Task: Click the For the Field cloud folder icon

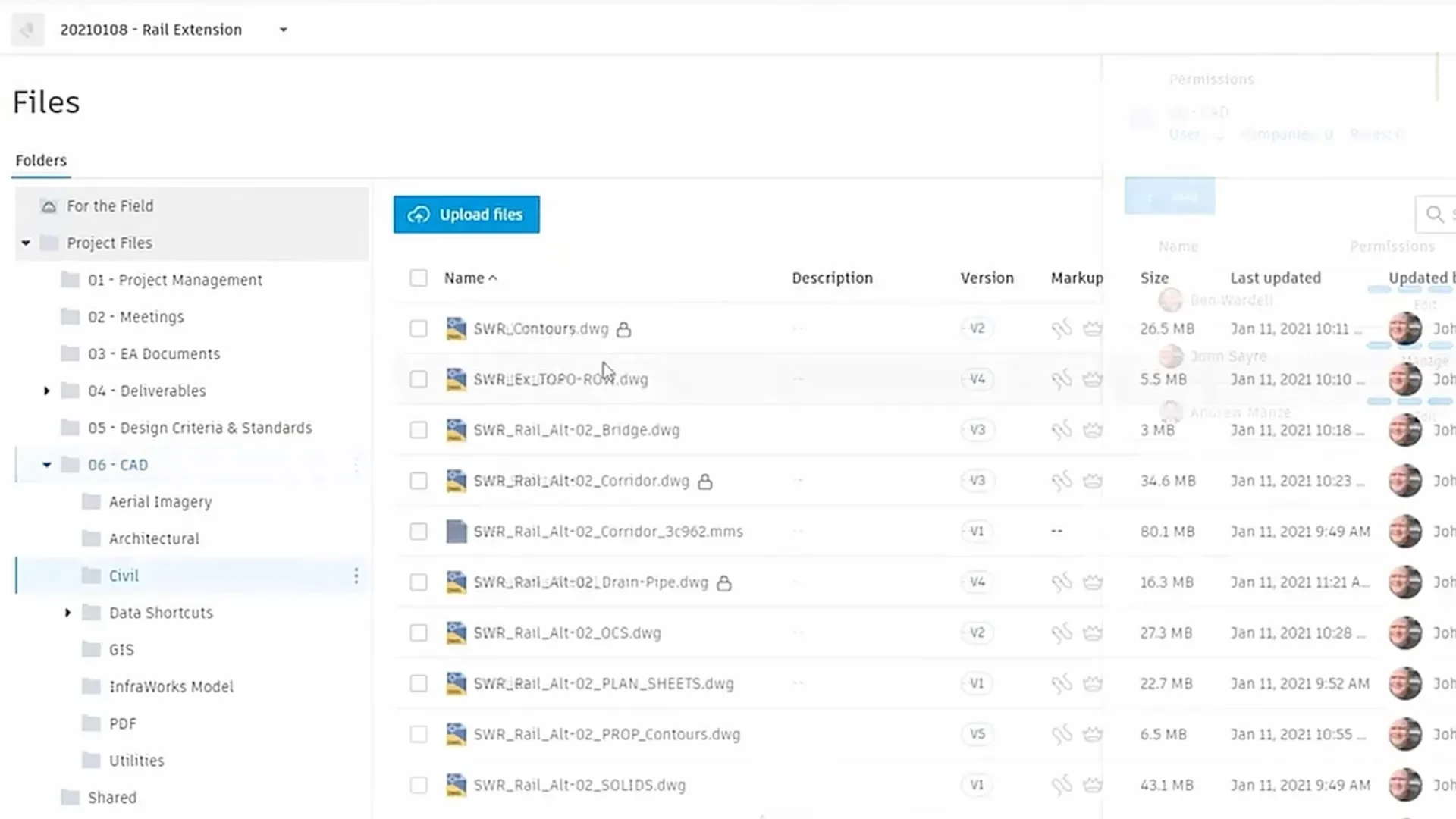Action: pos(49,207)
